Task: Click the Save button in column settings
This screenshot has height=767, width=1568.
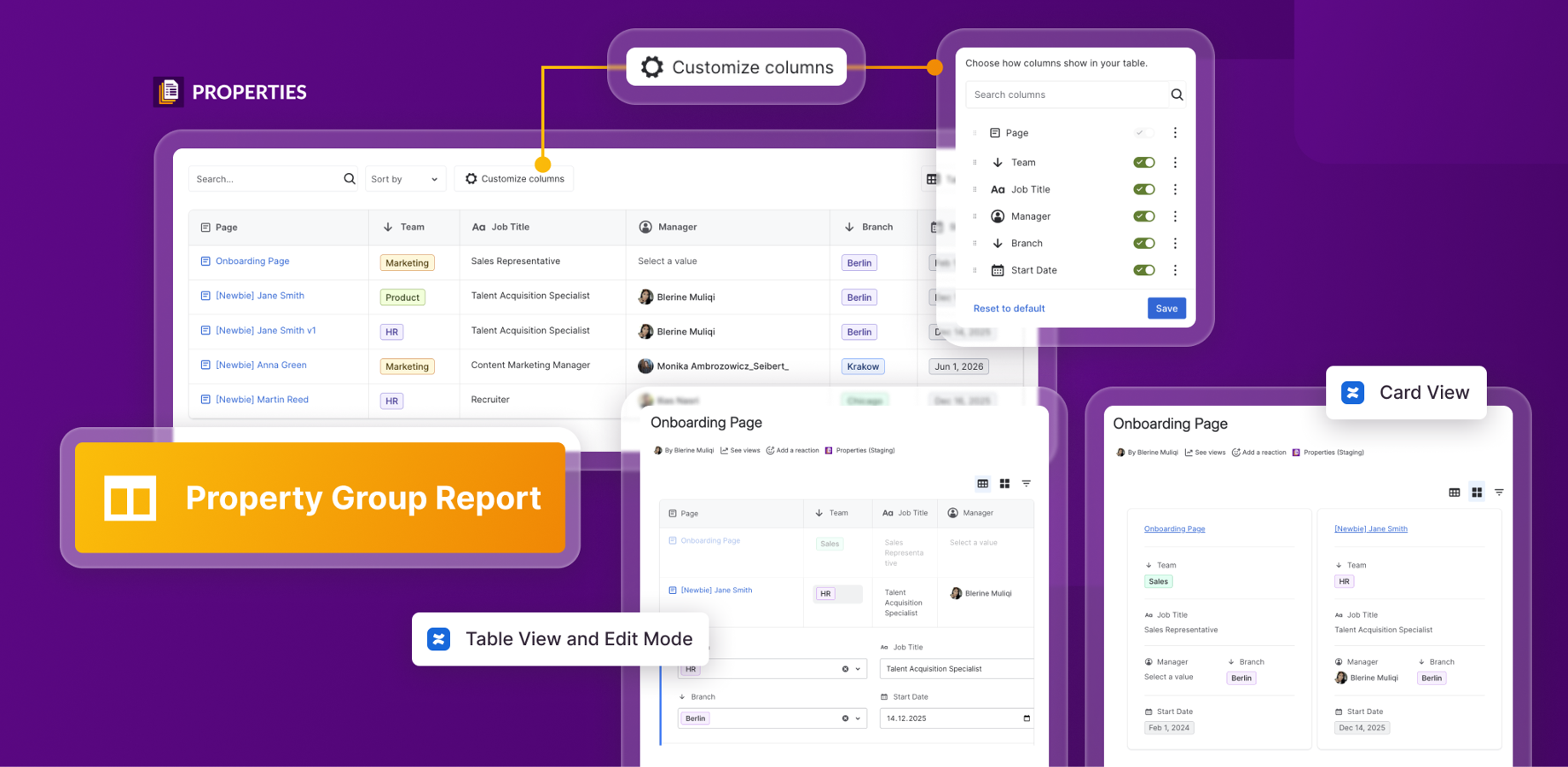Action: pyautogui.click(x=1166, y=309)
